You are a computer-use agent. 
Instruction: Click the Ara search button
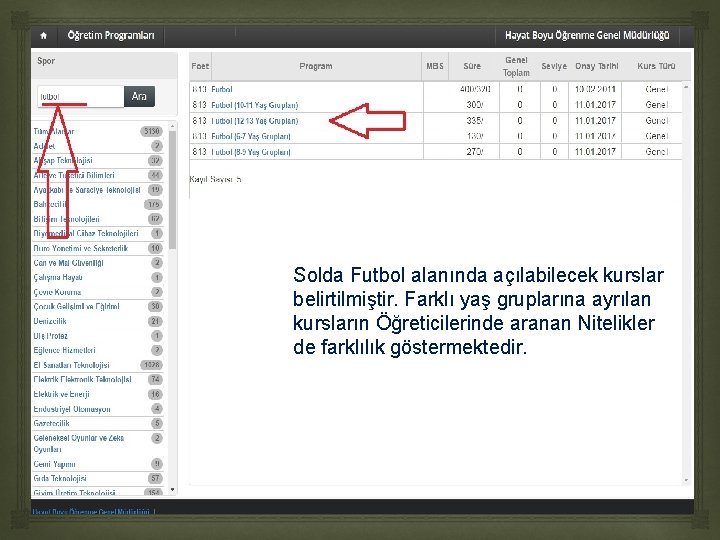pos(139,96)
